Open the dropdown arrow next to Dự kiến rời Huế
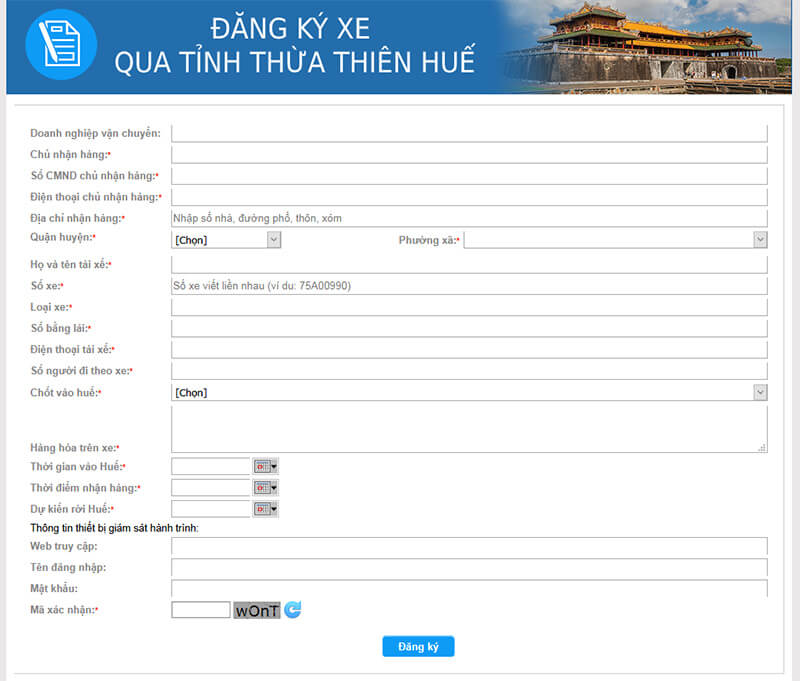This screenshot has width=800, height=681. click(x=273, y=508)
